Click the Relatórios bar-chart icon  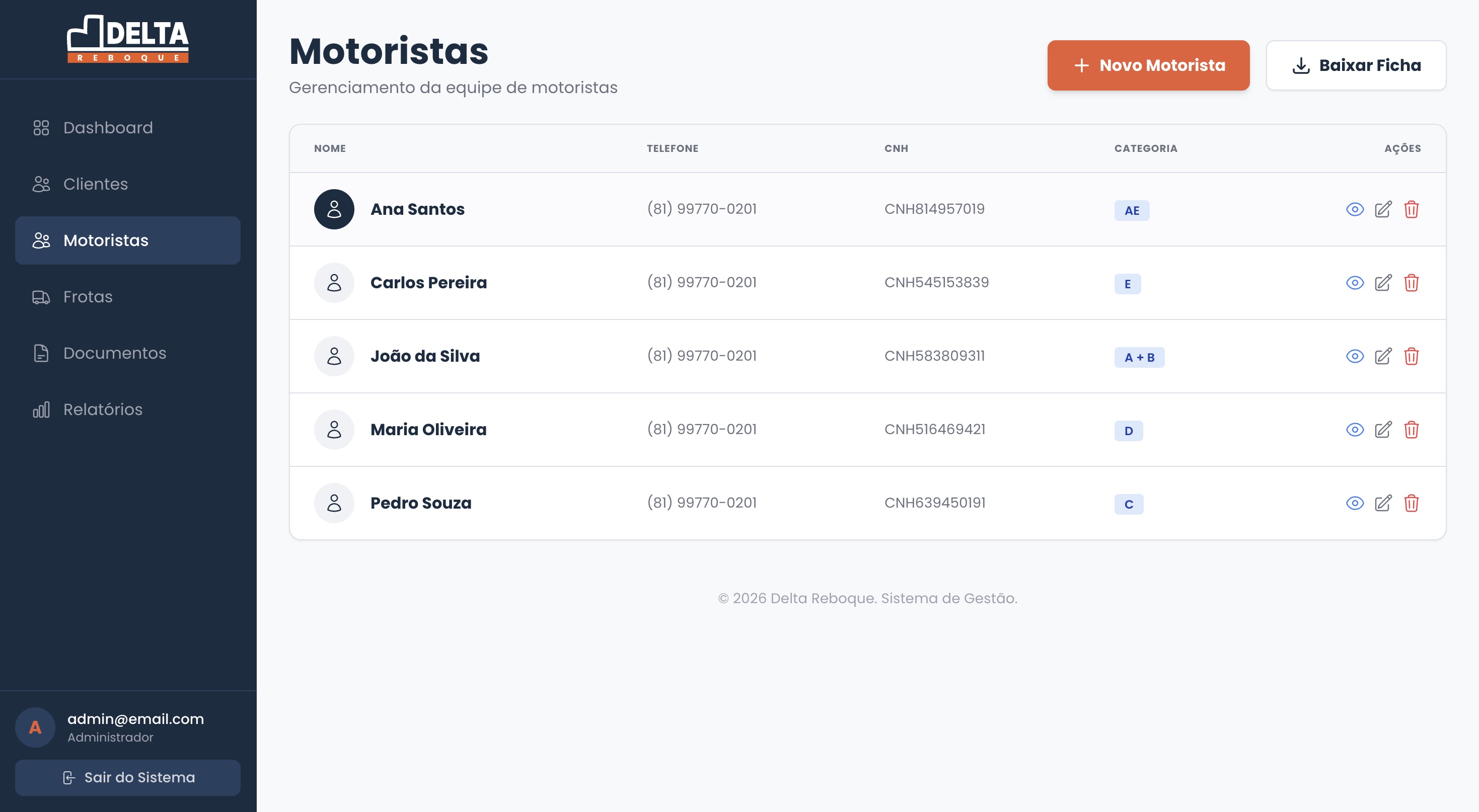(x=41, y=409)
